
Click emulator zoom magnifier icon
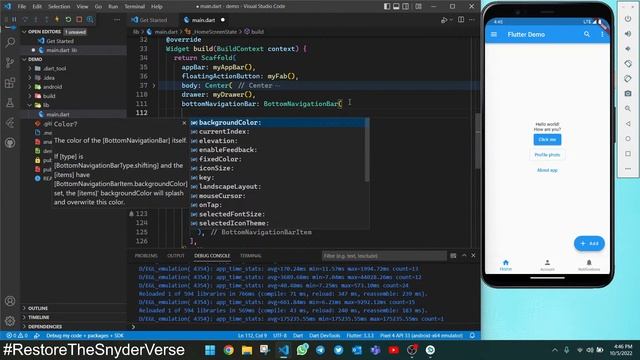pos(628,109)
